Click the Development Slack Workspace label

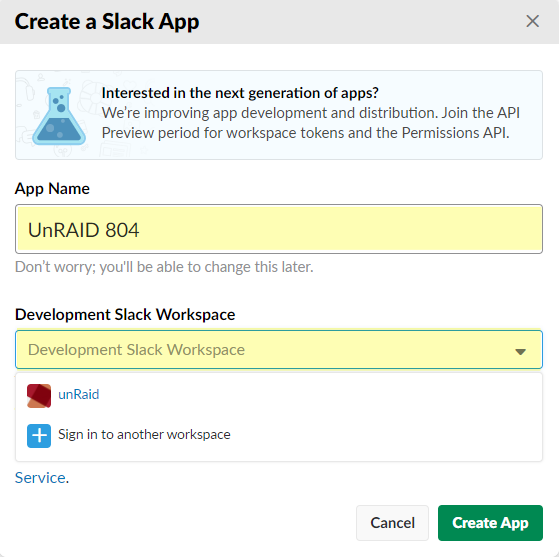click(x=125, y=315)
